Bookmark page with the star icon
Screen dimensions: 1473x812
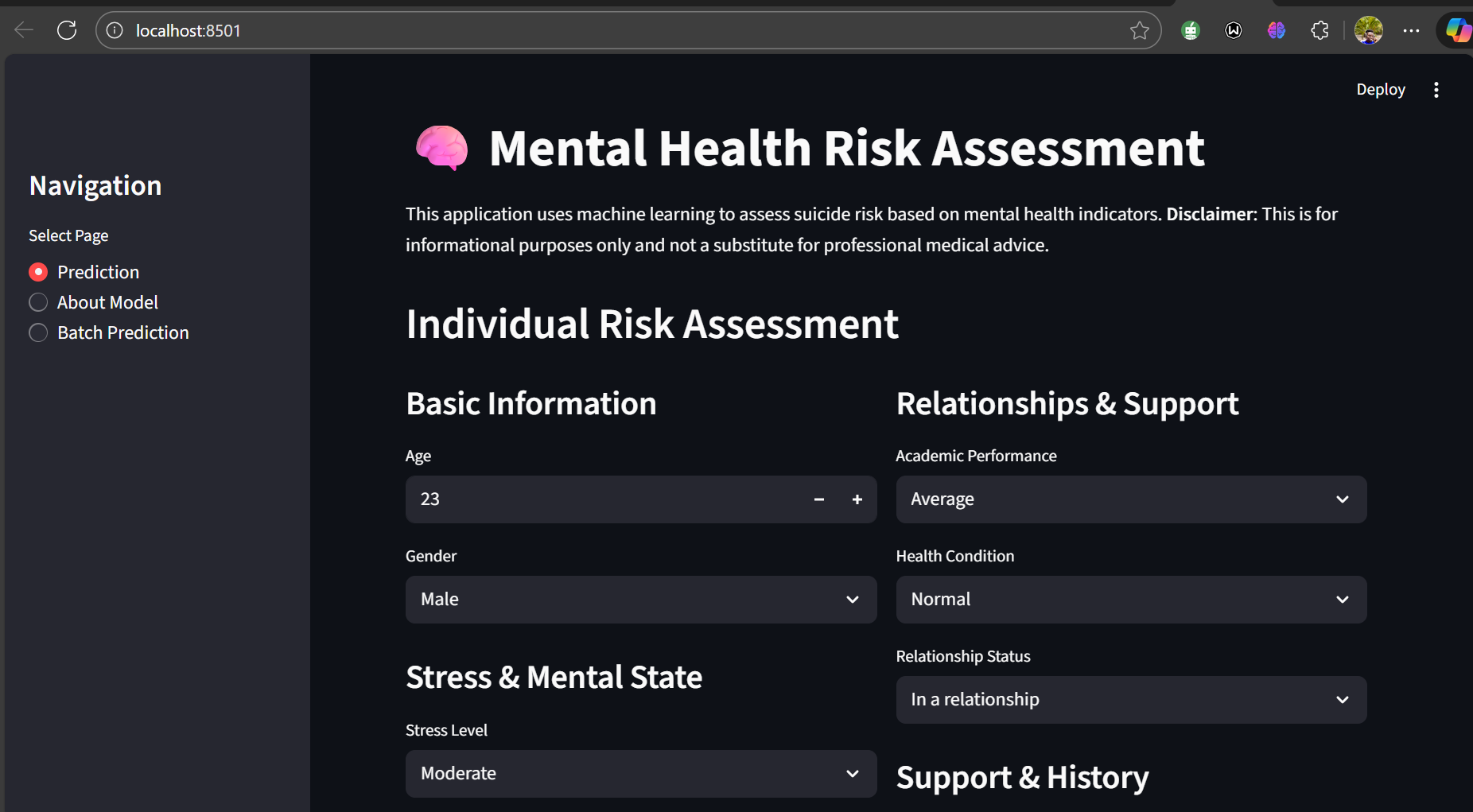[x=1139, y=30]
